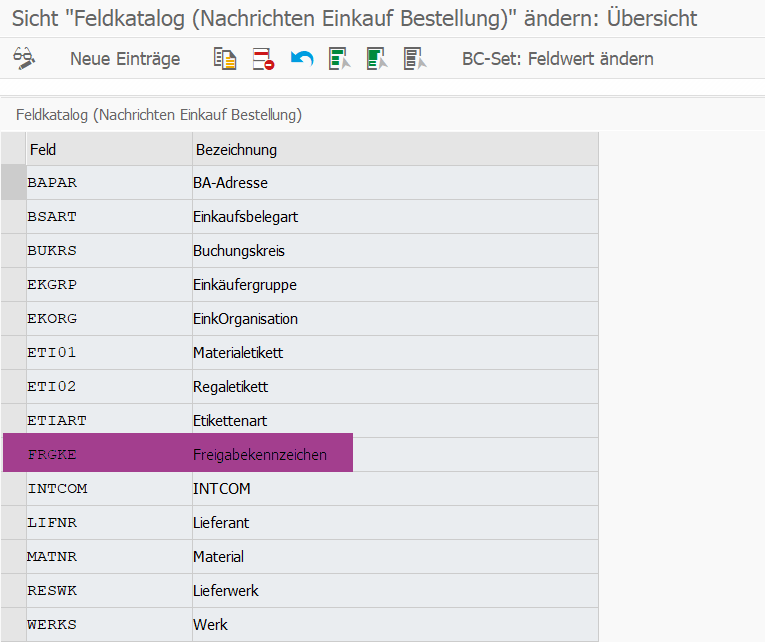The image size is (765, 642).
Task: Select row marker for BAPAR
Action: [13, 182]
